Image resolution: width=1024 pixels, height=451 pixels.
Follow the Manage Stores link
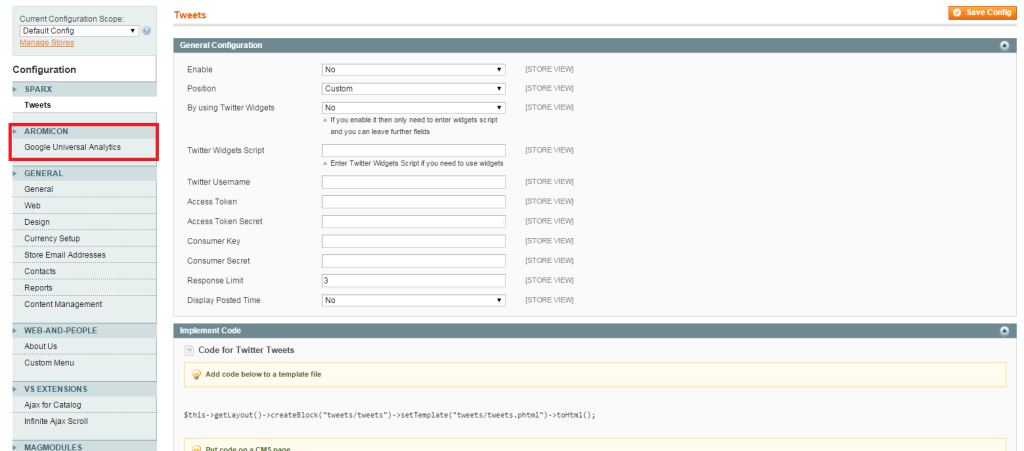46,42
